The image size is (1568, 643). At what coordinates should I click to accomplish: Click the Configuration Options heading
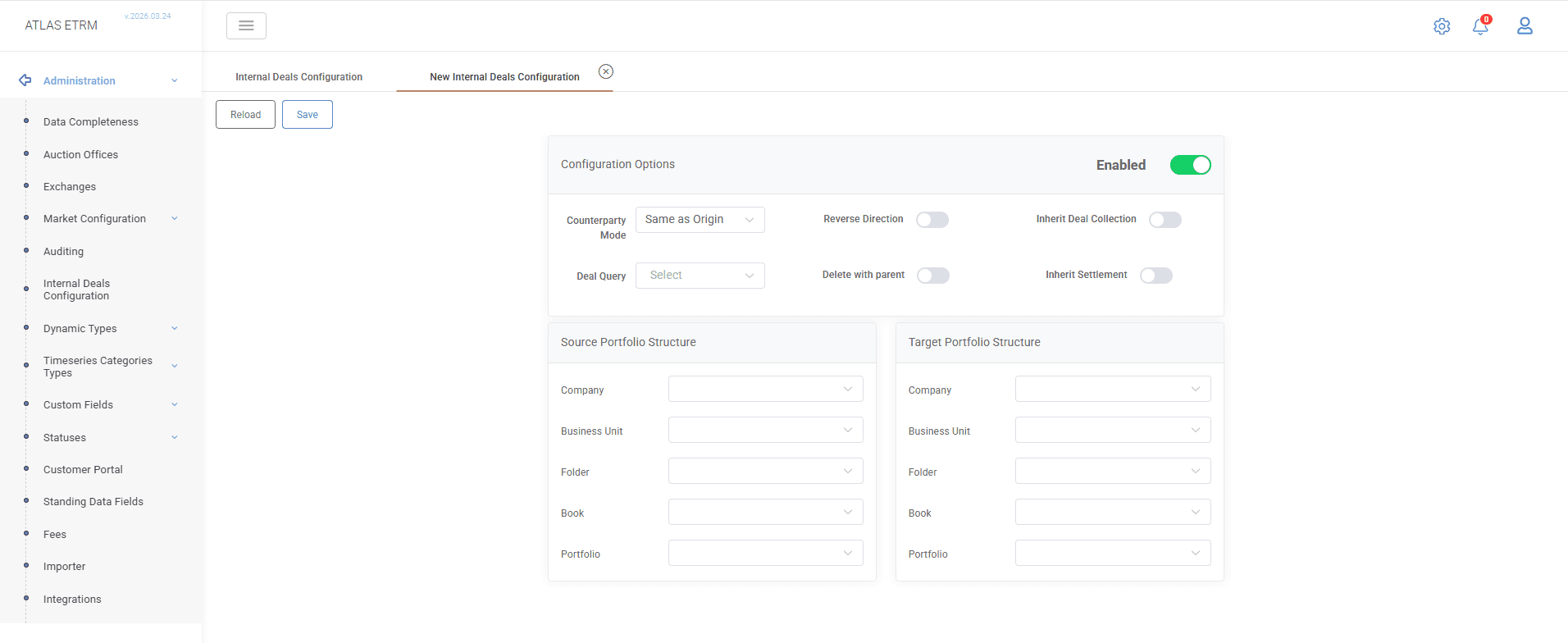[618, 164]
